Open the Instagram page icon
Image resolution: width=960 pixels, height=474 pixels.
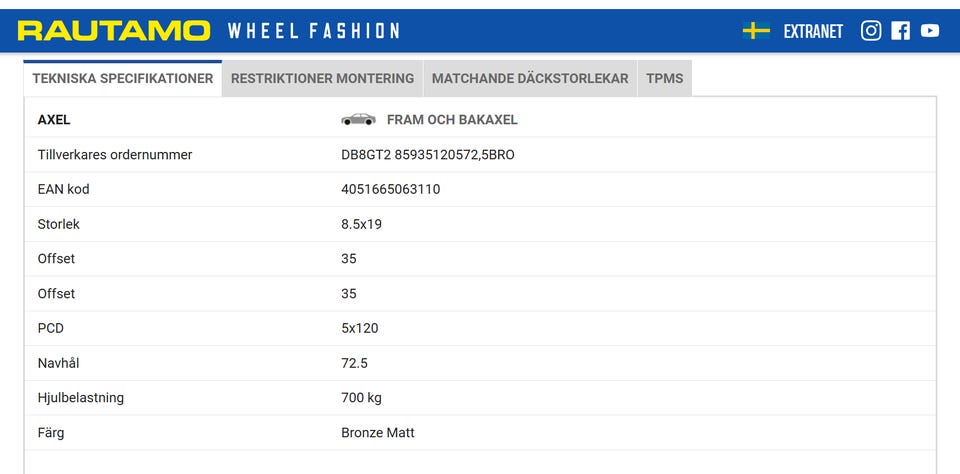(871, 31)
